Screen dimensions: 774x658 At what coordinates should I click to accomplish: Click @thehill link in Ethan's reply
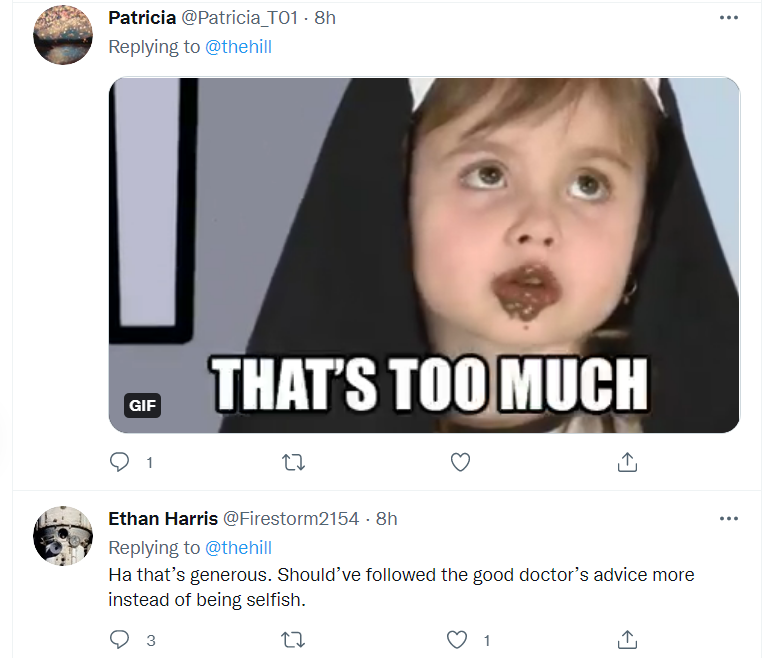click(x=238, y=547)
